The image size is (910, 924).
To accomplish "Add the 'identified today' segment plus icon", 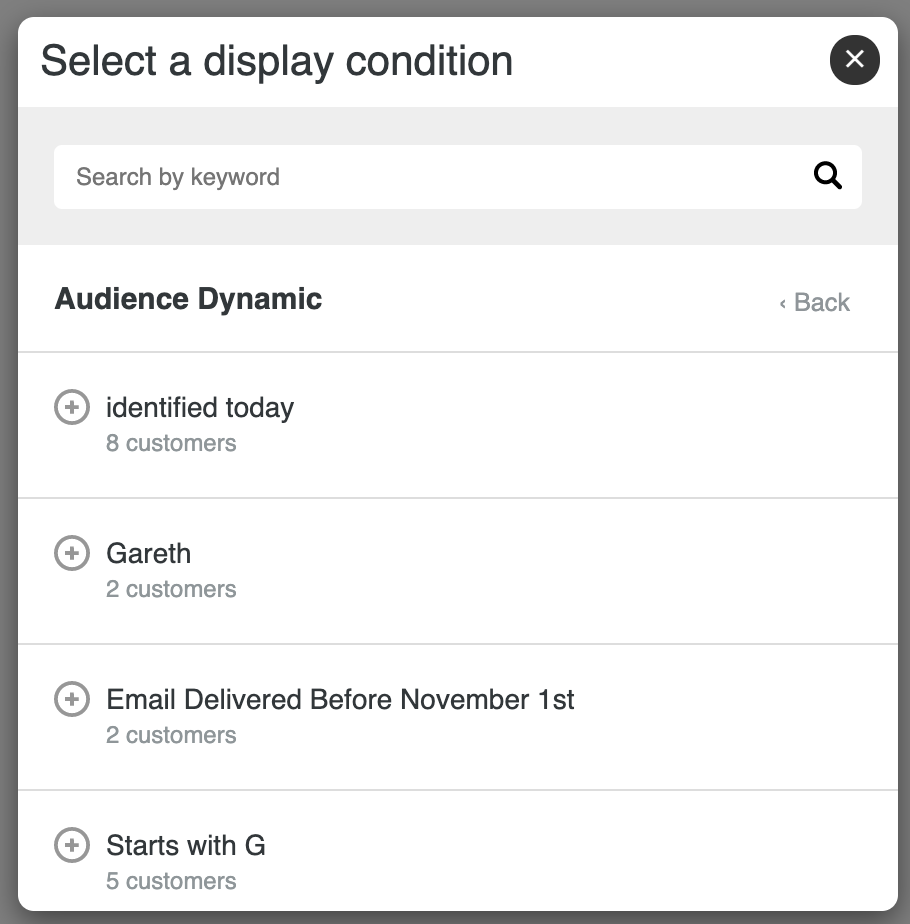I will tap(72, 407).
